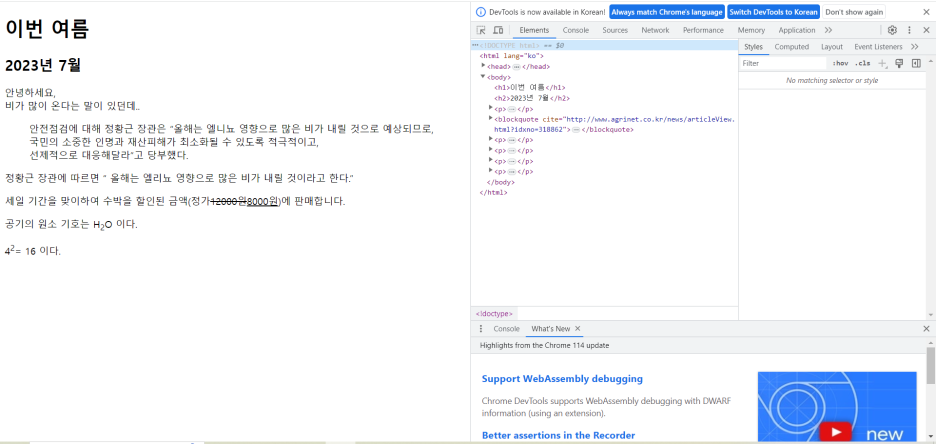
Task: Expand the collapsed ellipsis inside head tag
Action: click(516, 67)
